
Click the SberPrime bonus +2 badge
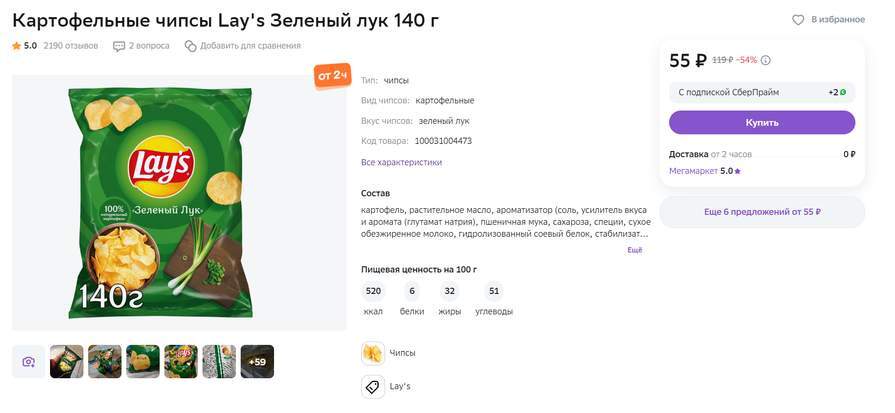pyautogui.click(x=837, y=92)
